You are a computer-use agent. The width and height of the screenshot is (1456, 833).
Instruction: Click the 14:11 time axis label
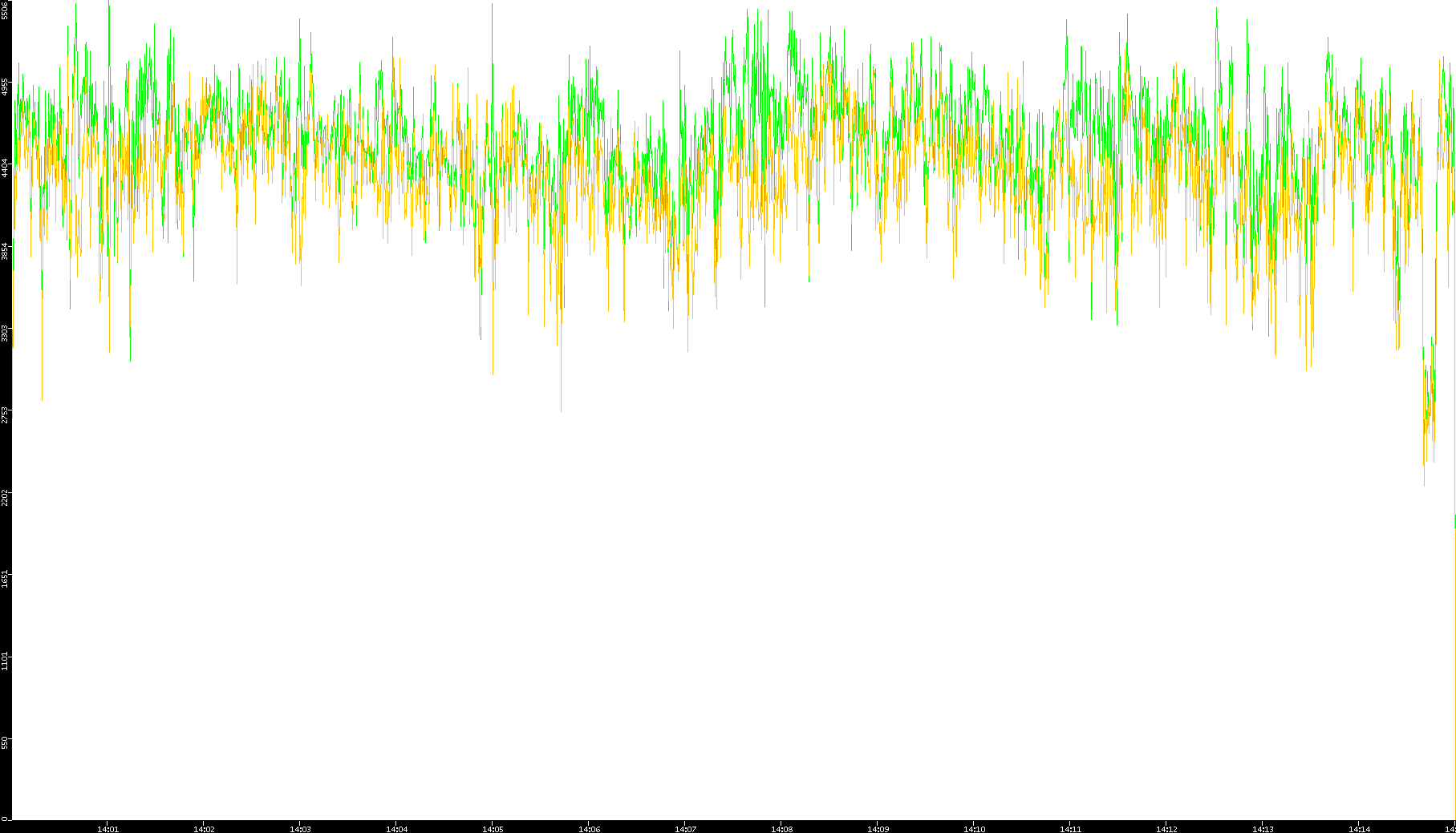[1070, 829]
